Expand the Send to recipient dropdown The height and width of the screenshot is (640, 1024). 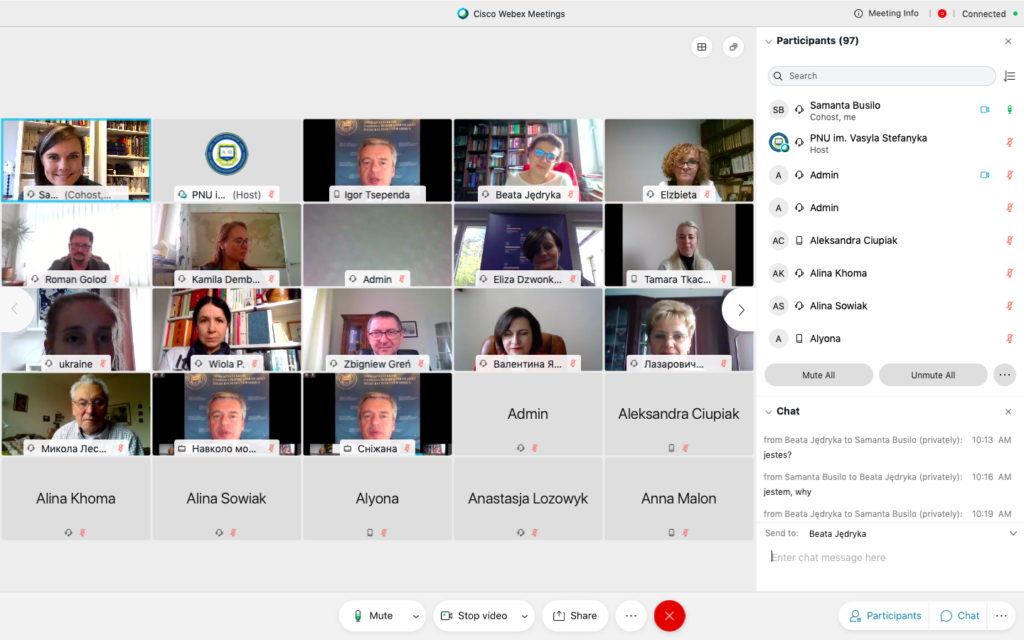click(x=1012, y=534)
